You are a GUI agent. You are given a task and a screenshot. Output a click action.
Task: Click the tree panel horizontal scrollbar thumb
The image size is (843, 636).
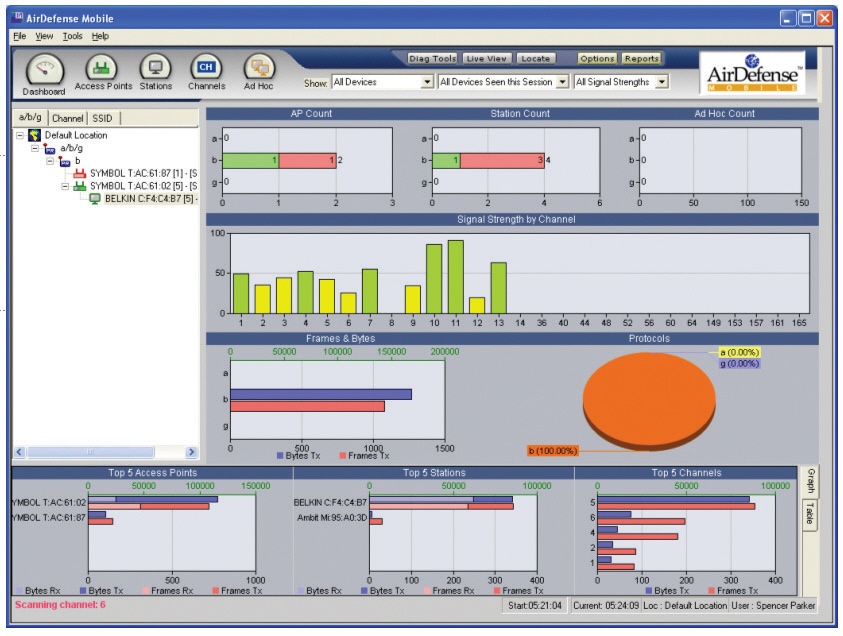click(90, 452)
